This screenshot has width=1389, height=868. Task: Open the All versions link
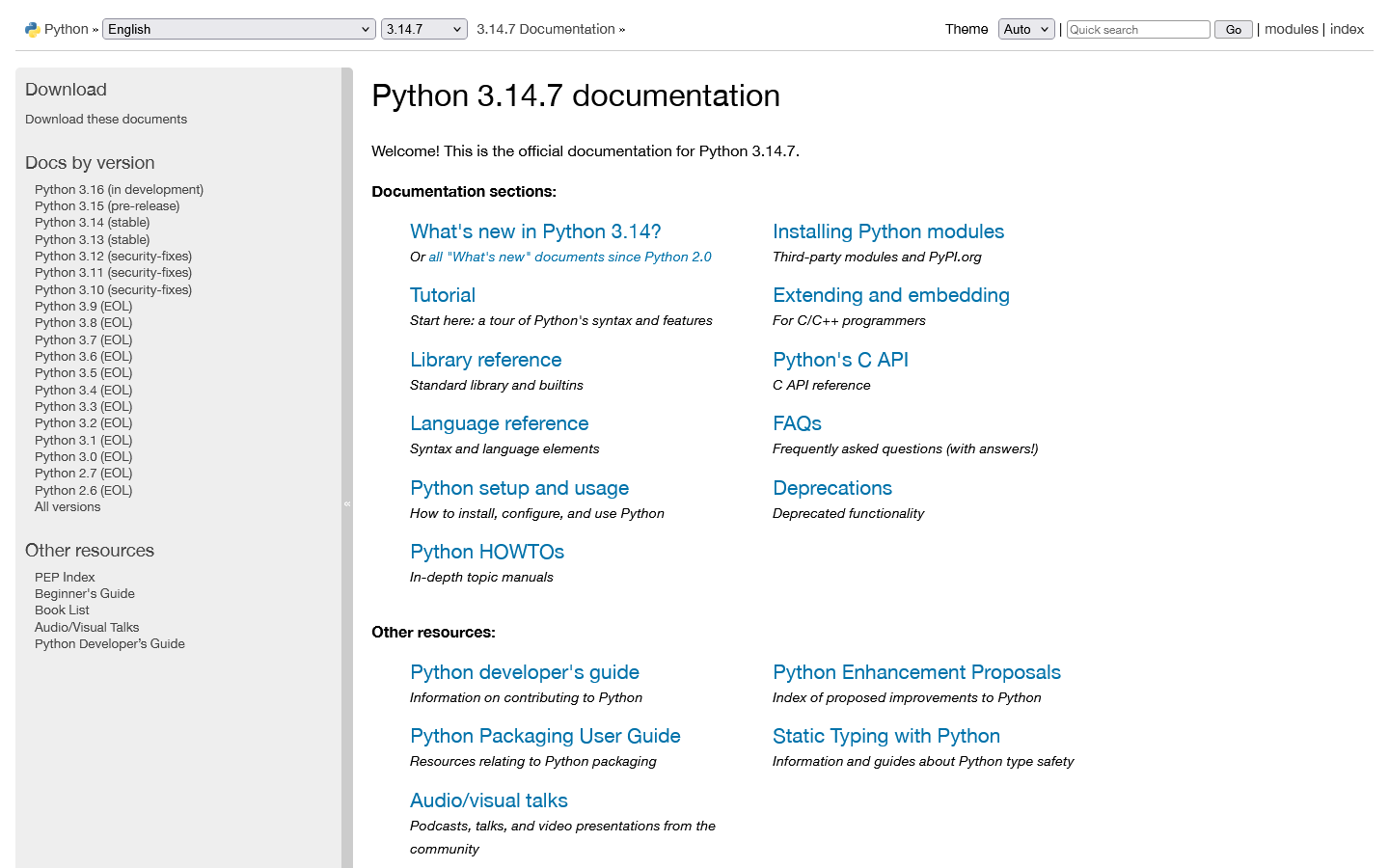[x=68, y=506]
